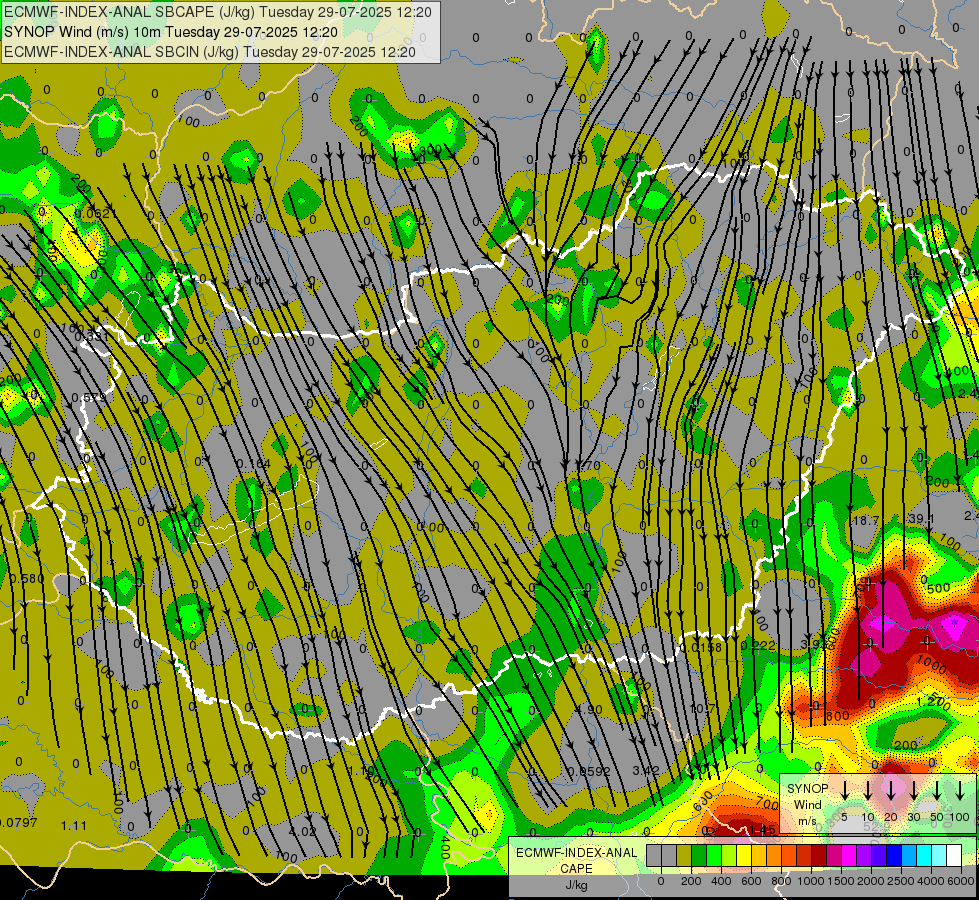The image size is (979, 900).
Task: Pick the 50 m/s wind arrow in legend
Action: pyautogui.click(x=937, y=791)
